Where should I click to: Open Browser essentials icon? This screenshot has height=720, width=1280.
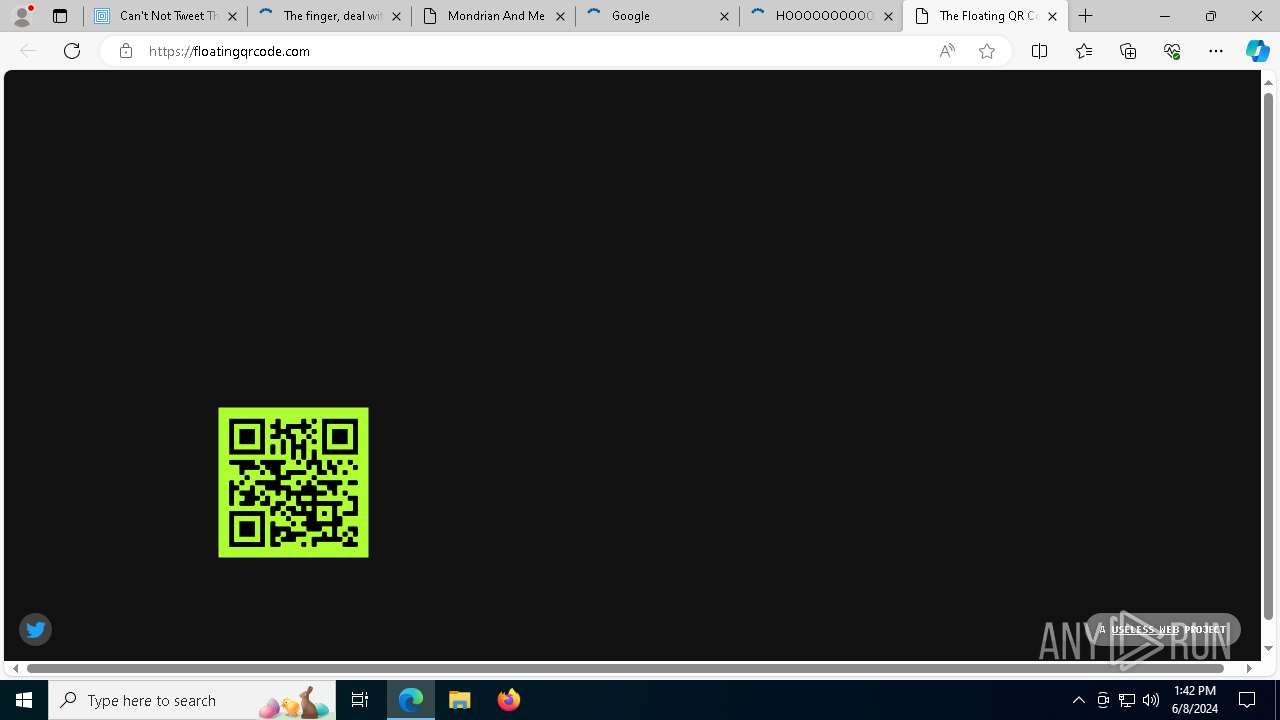1172,51
